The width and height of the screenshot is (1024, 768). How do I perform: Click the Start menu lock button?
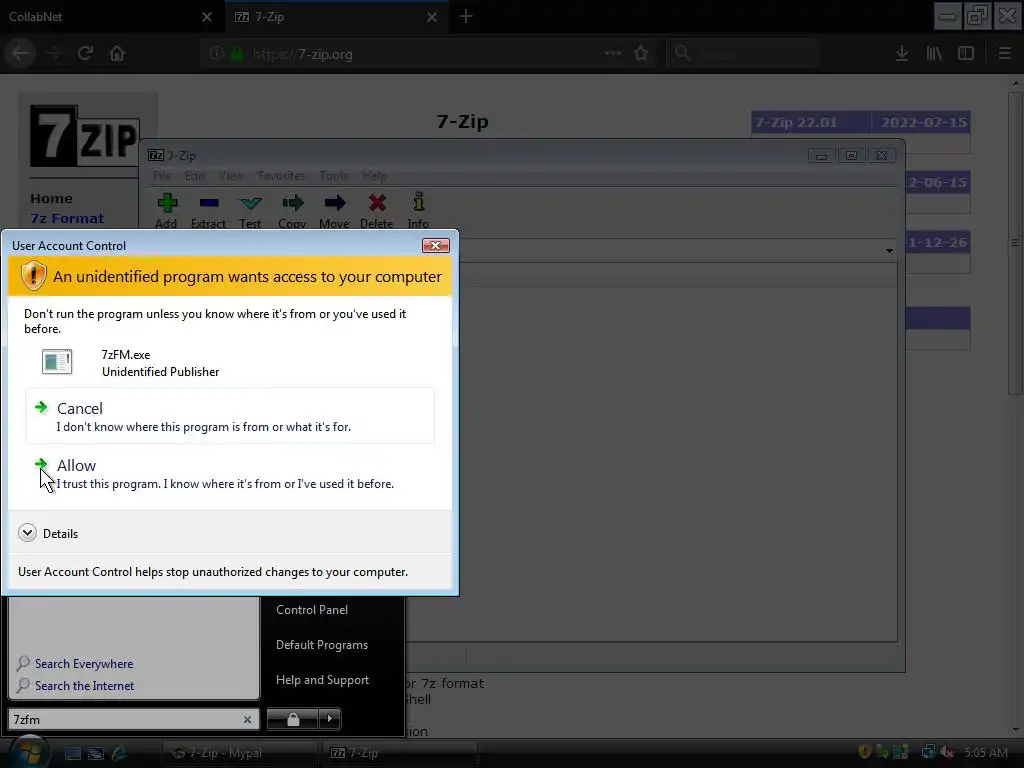pyautogui.click(x=293, y=719)
